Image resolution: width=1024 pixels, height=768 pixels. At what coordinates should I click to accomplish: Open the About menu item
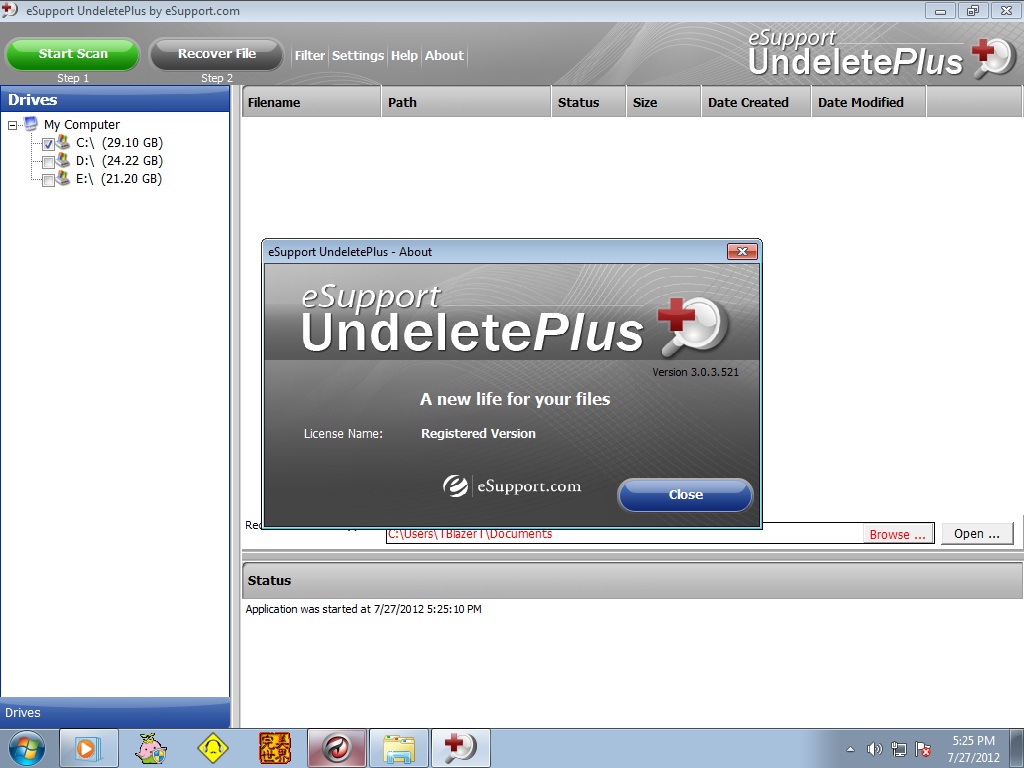pyautogui.click(x=444, y=56)
